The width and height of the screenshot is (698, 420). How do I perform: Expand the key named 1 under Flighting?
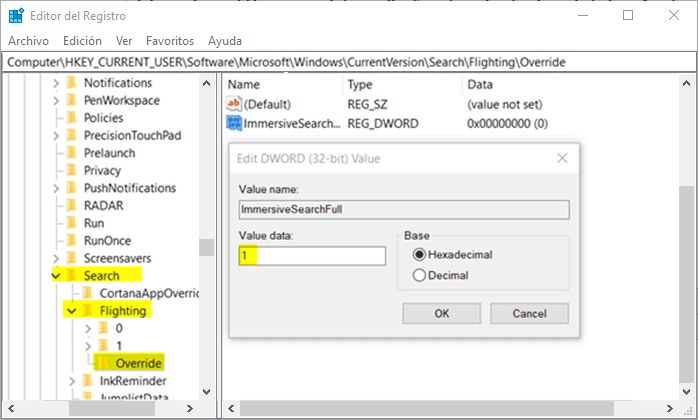pos(88,346)
